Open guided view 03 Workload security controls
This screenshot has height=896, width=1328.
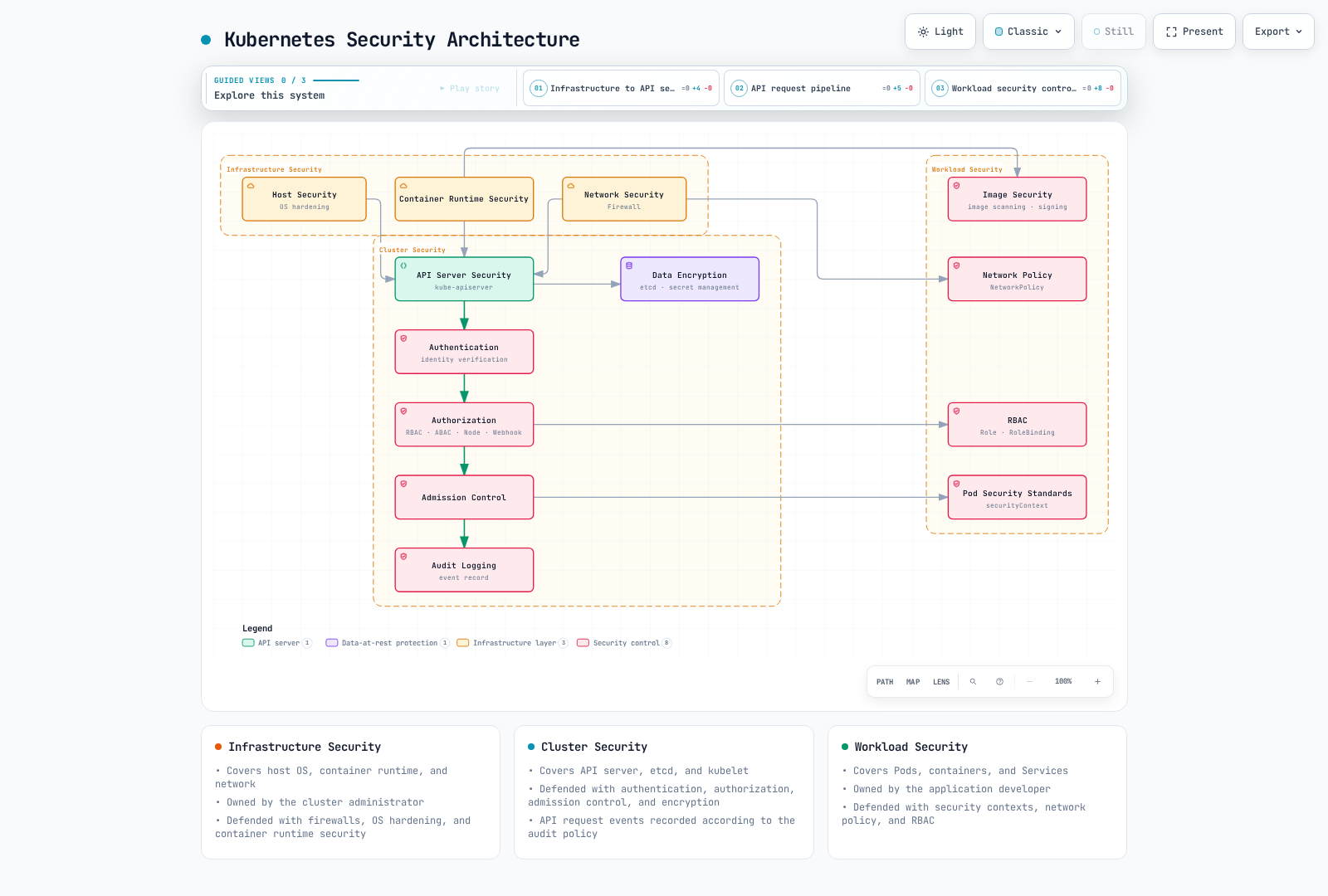1023,88
